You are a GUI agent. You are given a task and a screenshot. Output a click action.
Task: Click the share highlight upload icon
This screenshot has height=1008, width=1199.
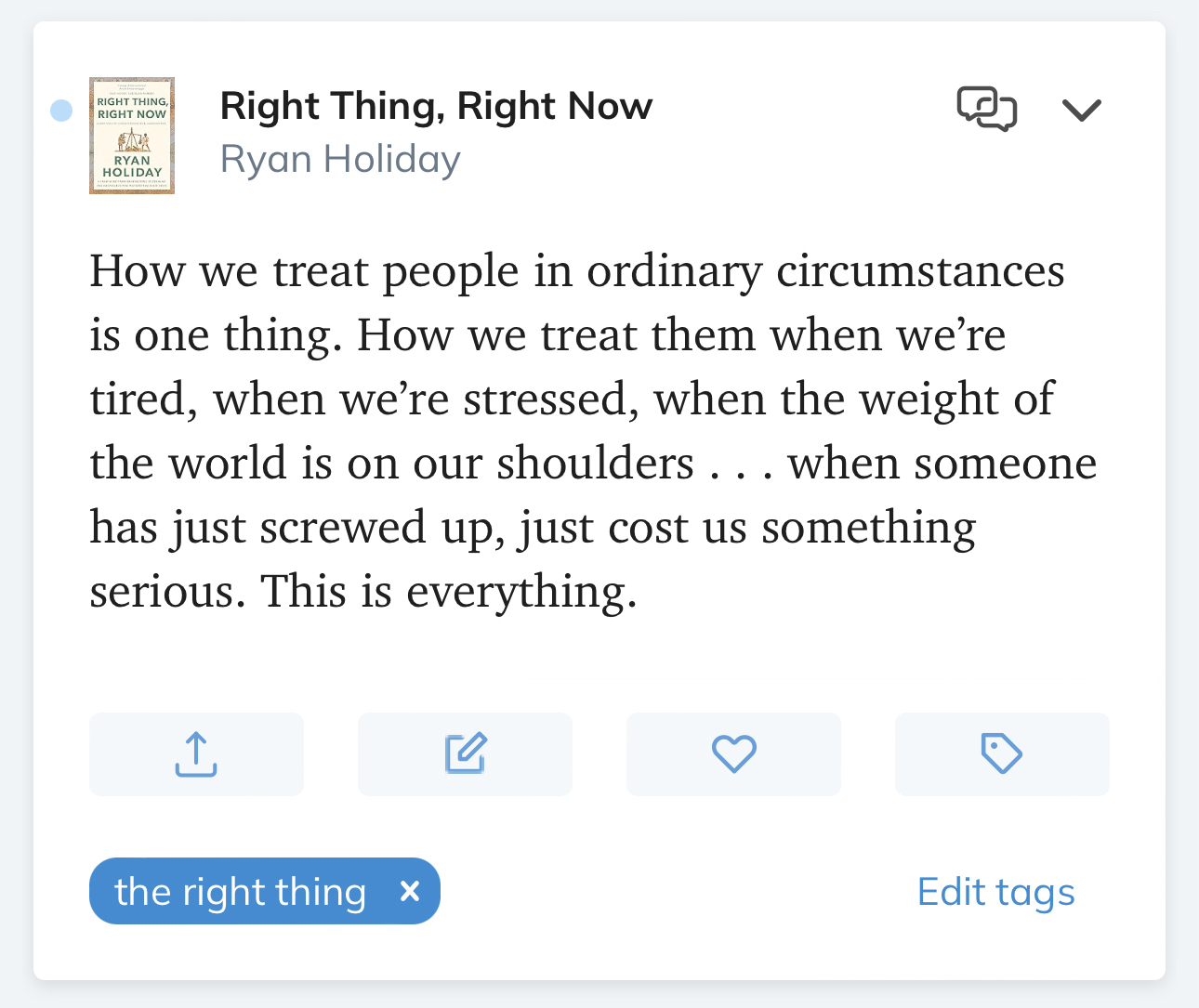(196, 754)
